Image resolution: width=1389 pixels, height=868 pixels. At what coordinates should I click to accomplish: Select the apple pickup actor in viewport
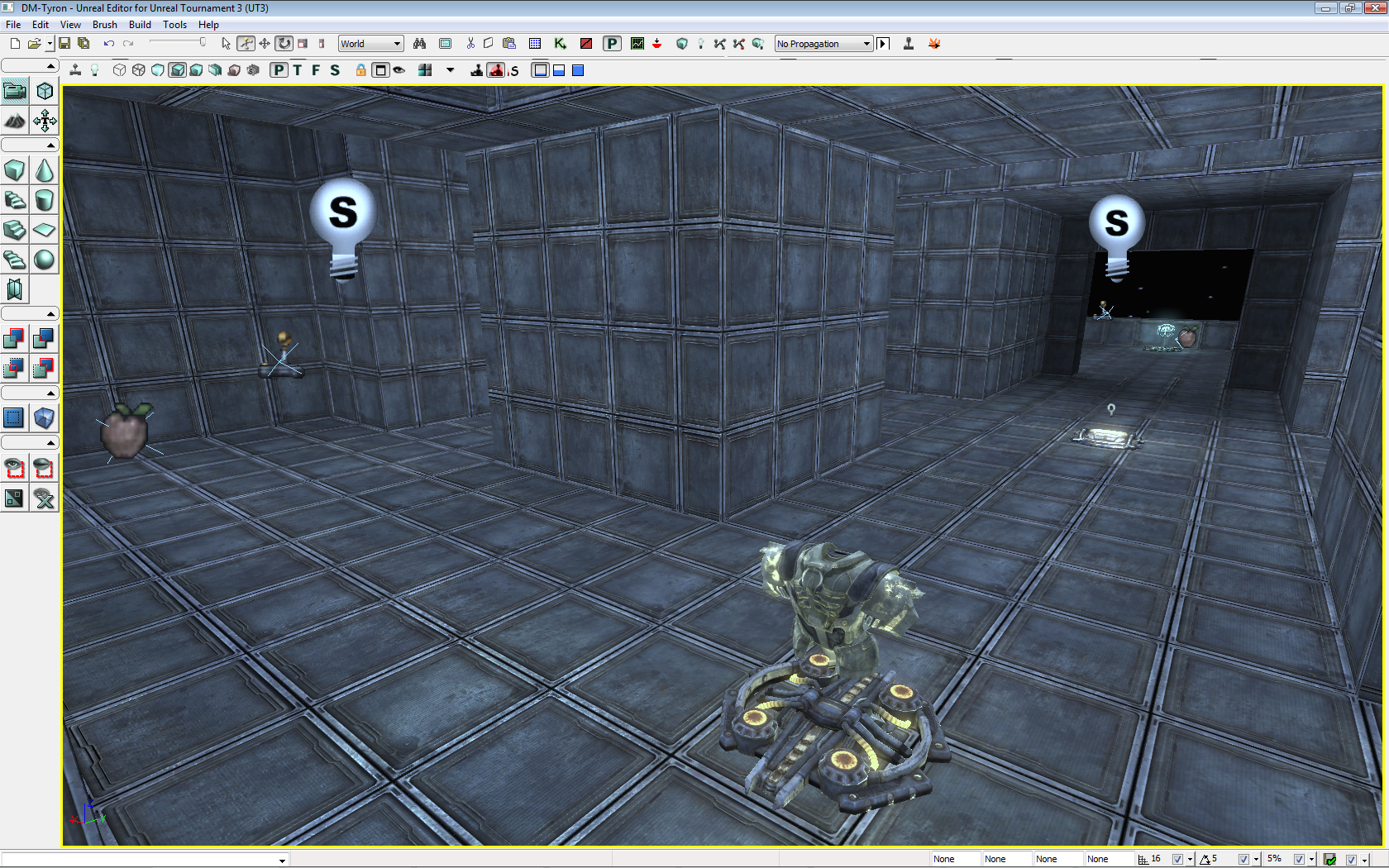[125, 431]
